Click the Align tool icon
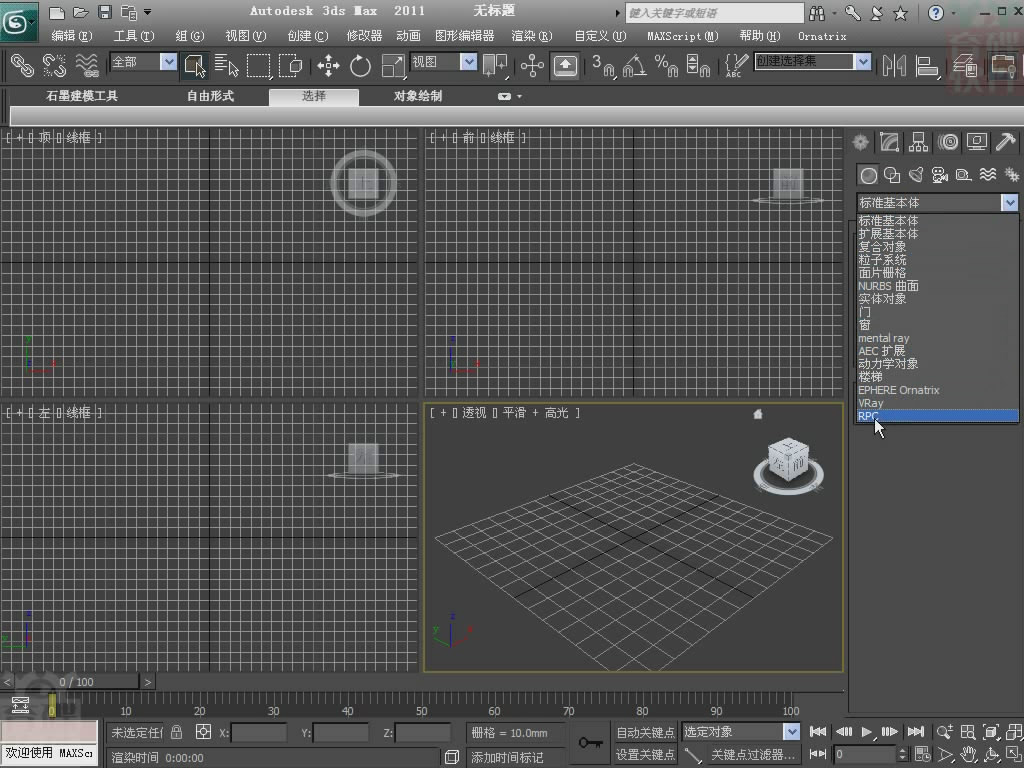Screen dimensions: 1024x768 click(x=926, y=65)
